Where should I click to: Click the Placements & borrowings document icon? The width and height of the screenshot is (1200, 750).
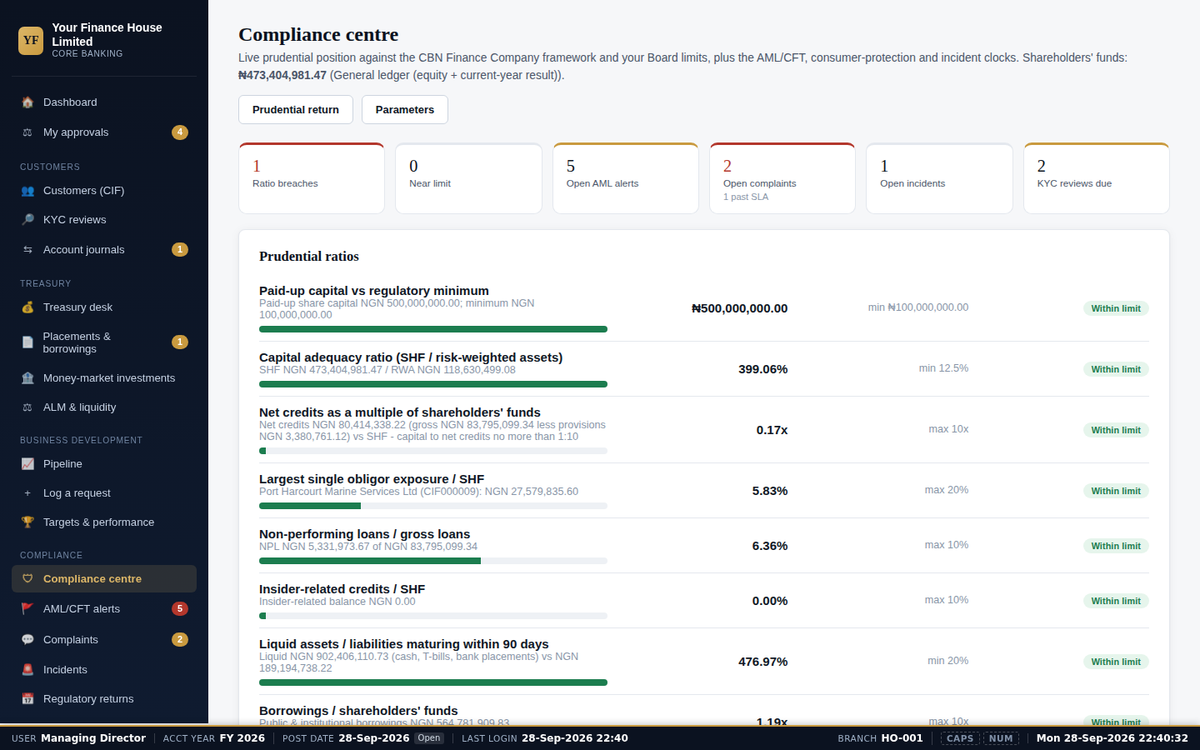coord(28,342)
